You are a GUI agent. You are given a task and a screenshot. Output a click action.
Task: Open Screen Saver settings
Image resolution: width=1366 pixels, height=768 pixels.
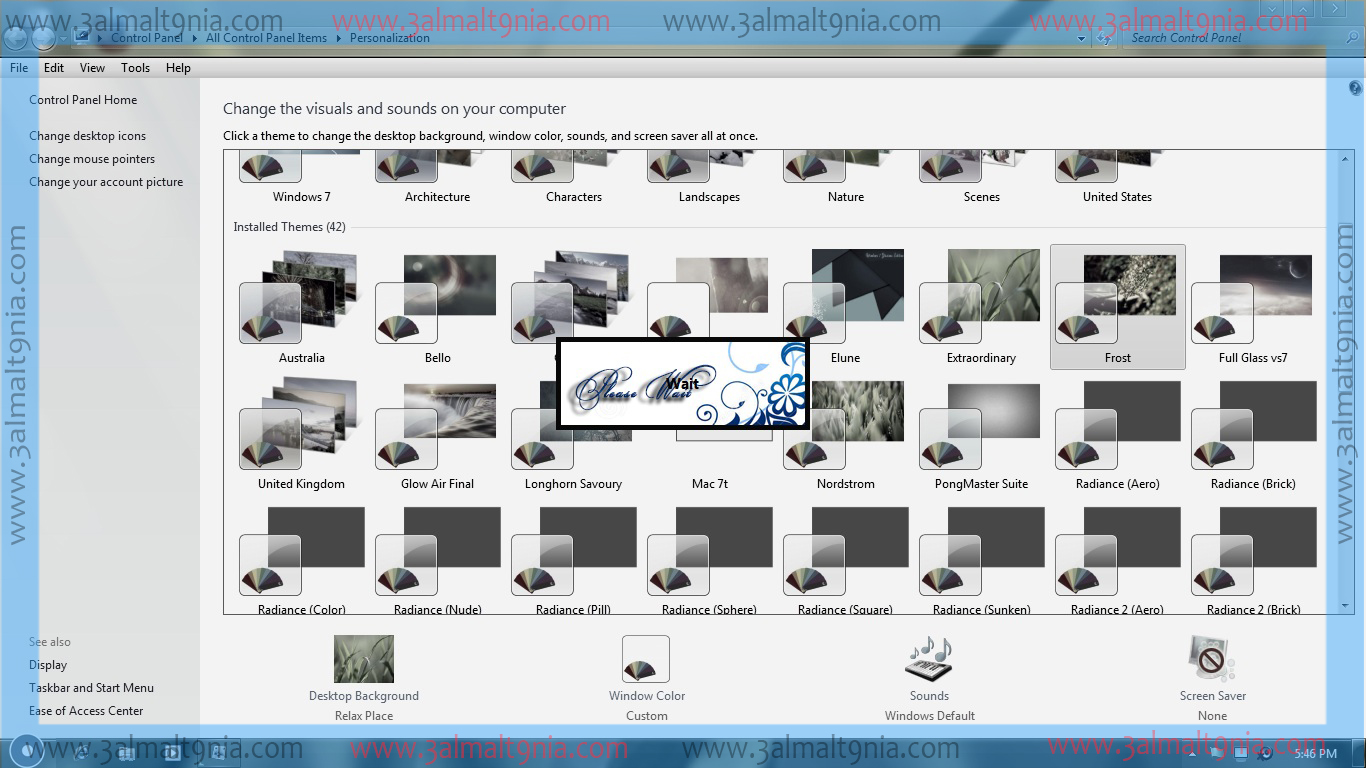1212,677
